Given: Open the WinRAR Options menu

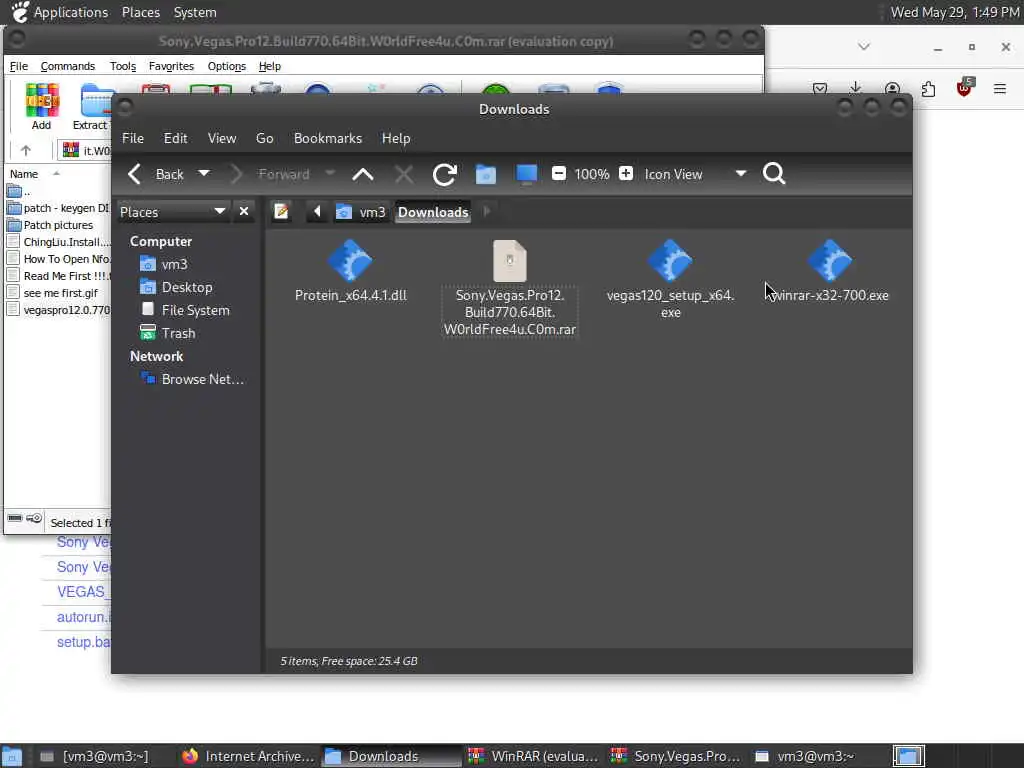Looking at the screenshot, I should (227, 66).
